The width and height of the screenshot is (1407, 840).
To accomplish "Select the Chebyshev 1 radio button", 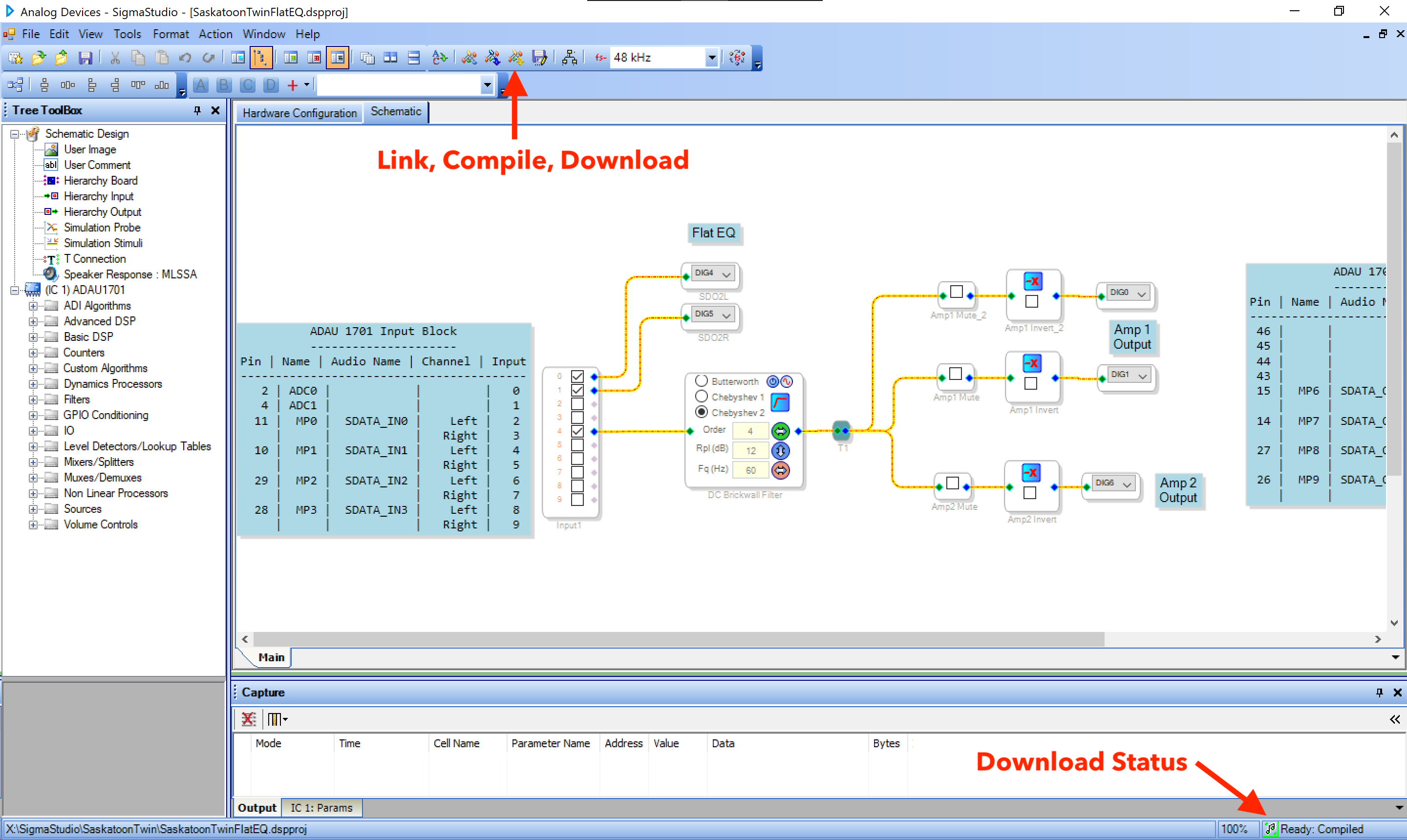I will pyautogui.click(x=701, y=396).
